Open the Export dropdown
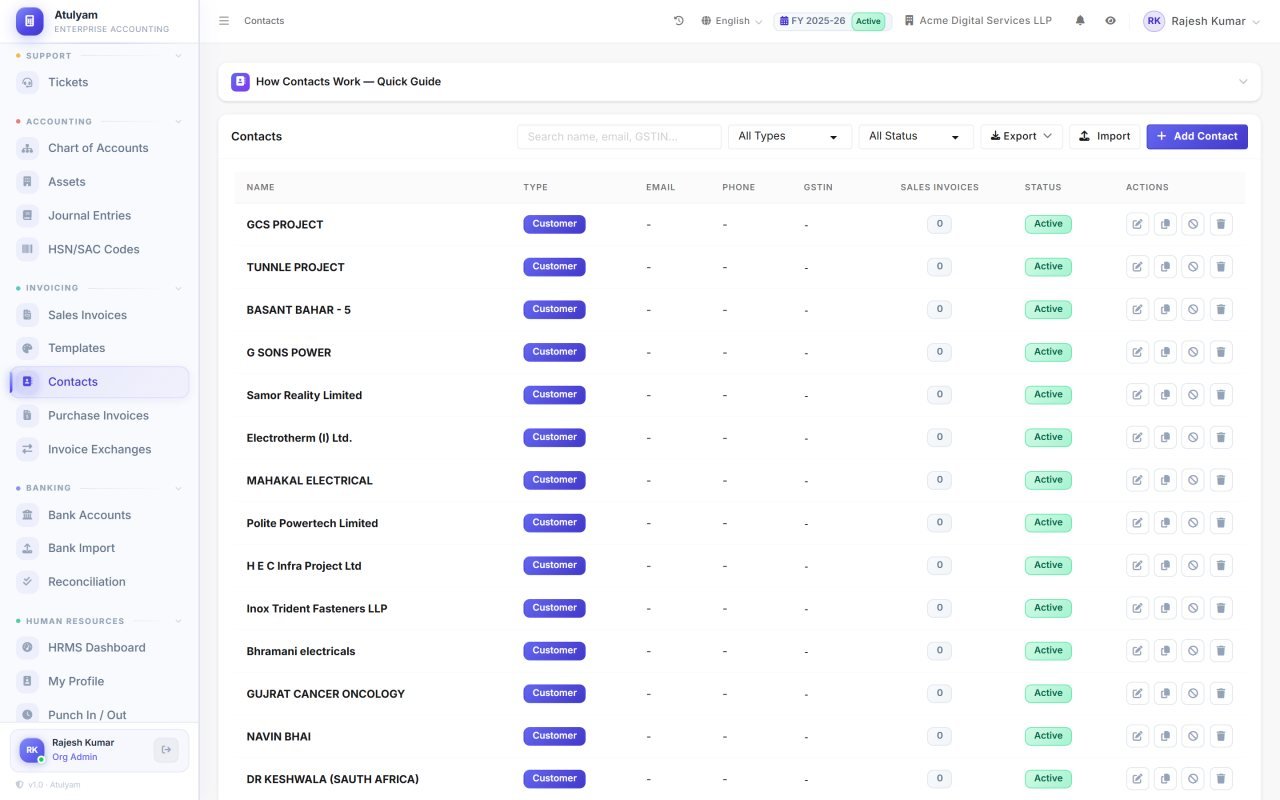Viewport: 1280px width, 800px height. tap(1021, 137)
